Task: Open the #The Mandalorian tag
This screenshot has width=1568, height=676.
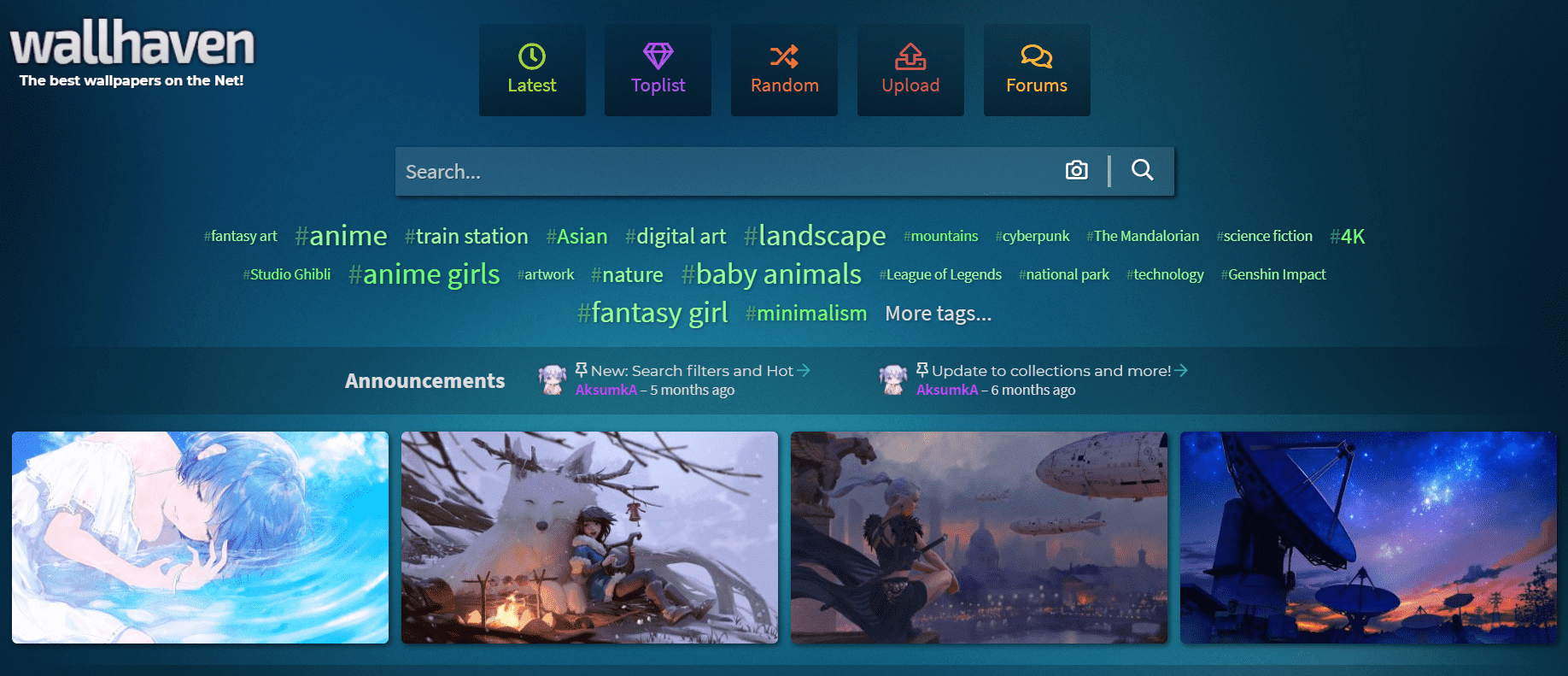Action: pyautogui.click(x=1143, y=236)
